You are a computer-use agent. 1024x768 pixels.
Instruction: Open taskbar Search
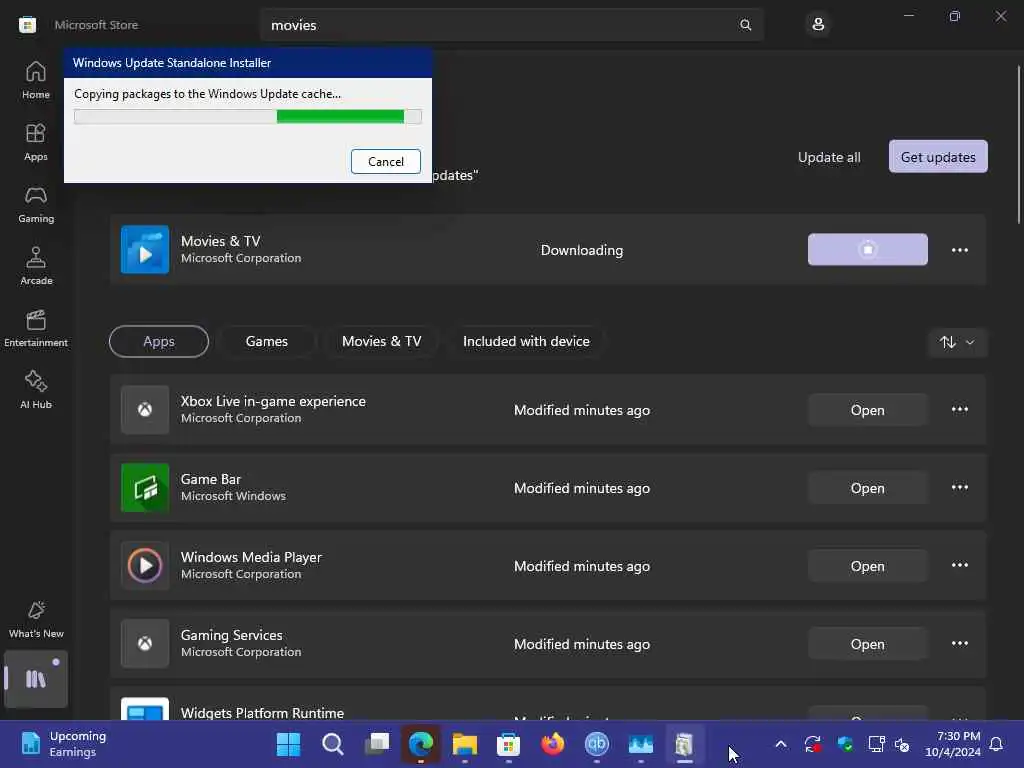pyautogui.click(x=332, y=744)
